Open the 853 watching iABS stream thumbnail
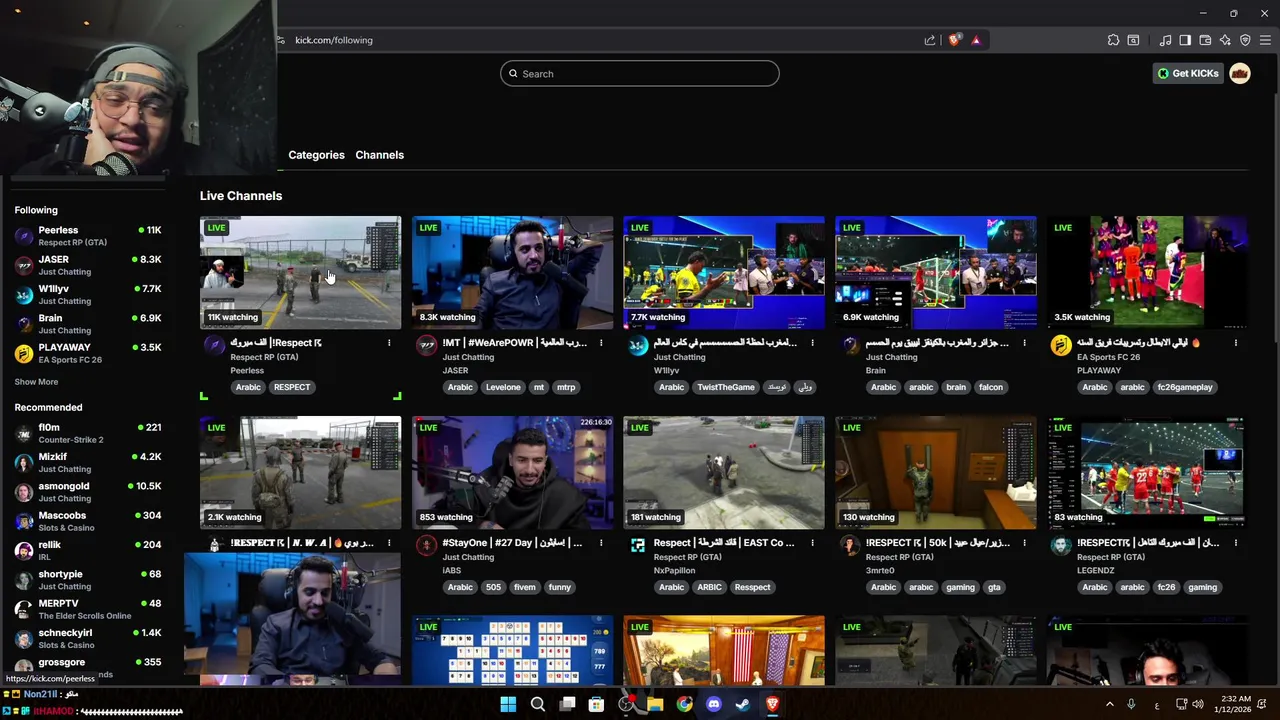The image size is (1280, 720). [512, 472]
